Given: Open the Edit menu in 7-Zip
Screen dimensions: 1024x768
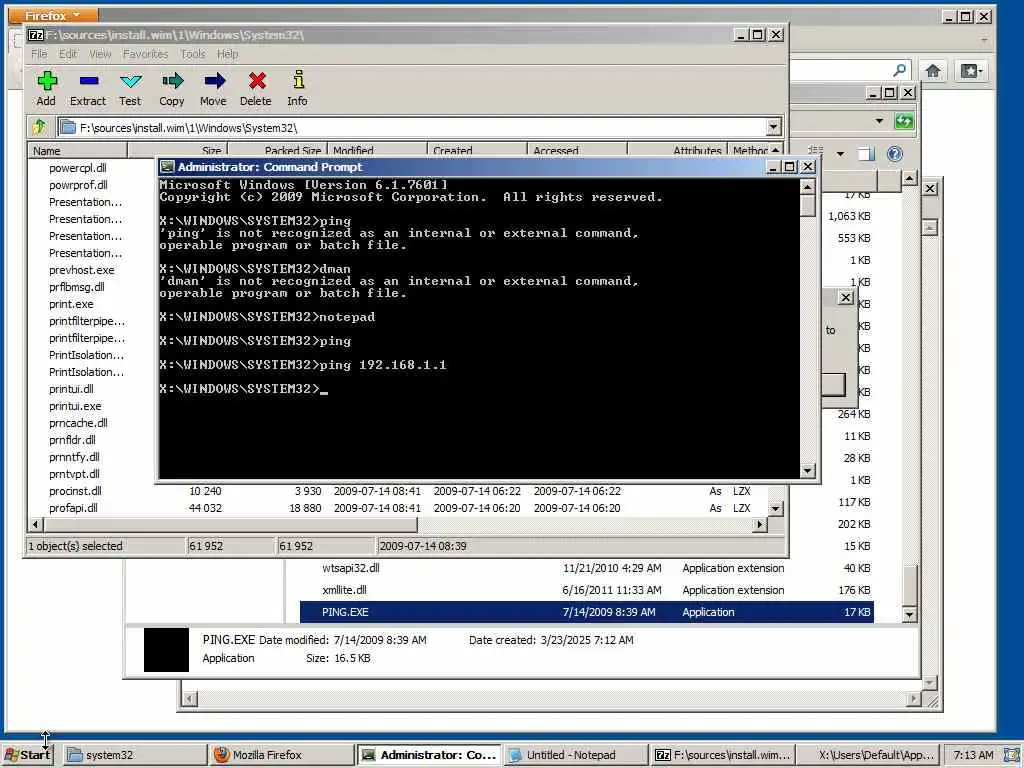Looking at the screenshot, I should [x=68, y=54].
